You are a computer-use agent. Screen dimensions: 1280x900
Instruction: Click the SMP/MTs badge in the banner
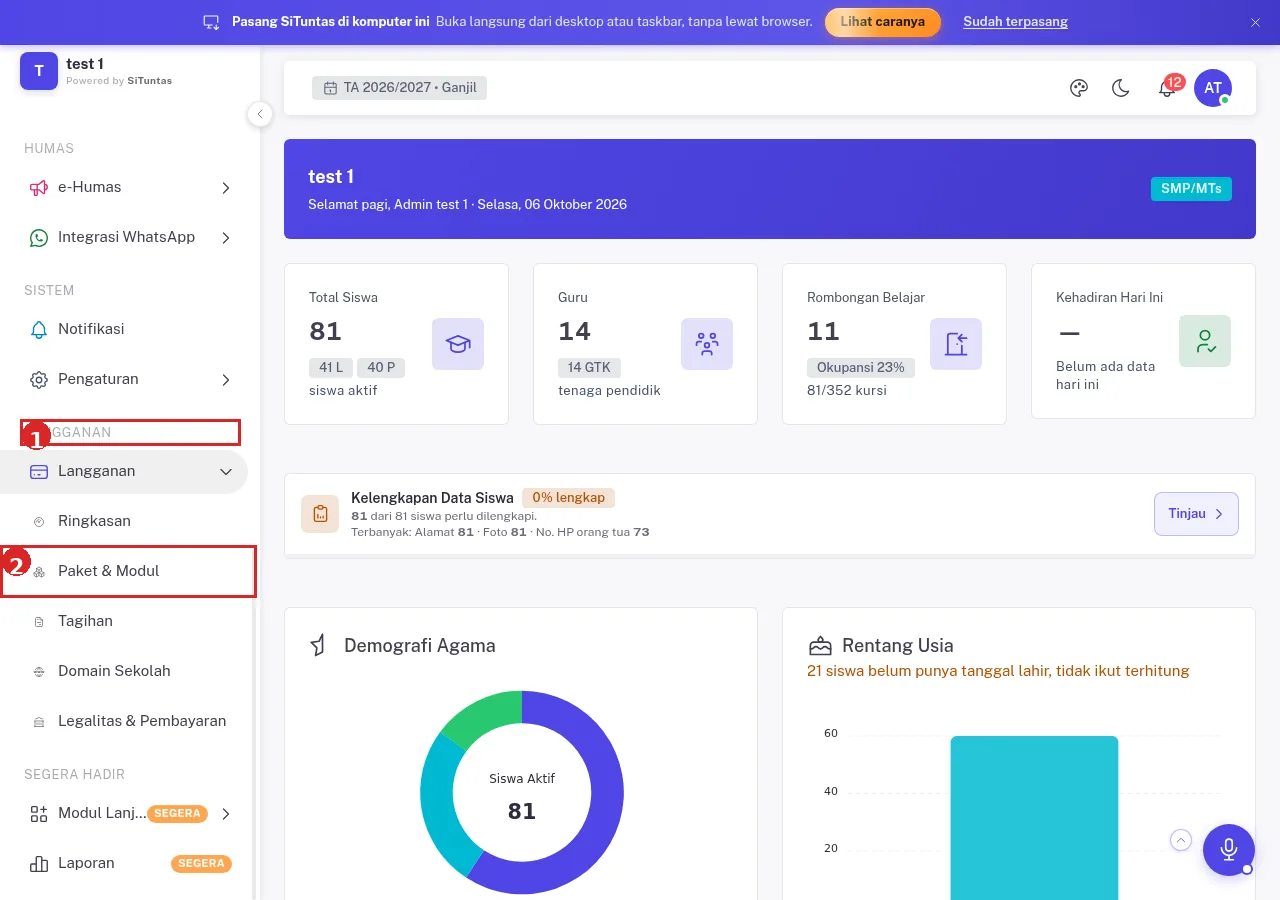[x=1191, y=188]
